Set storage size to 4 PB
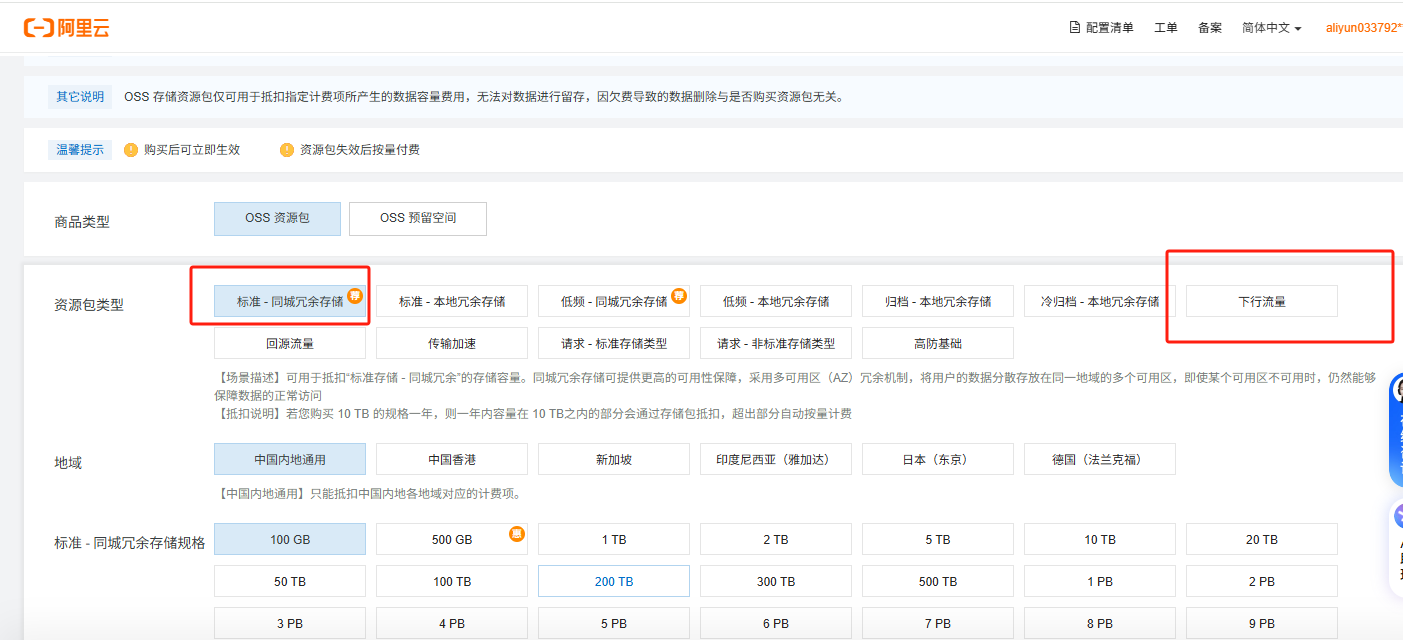Viewport: 1403px width, 640px height. 452,623
